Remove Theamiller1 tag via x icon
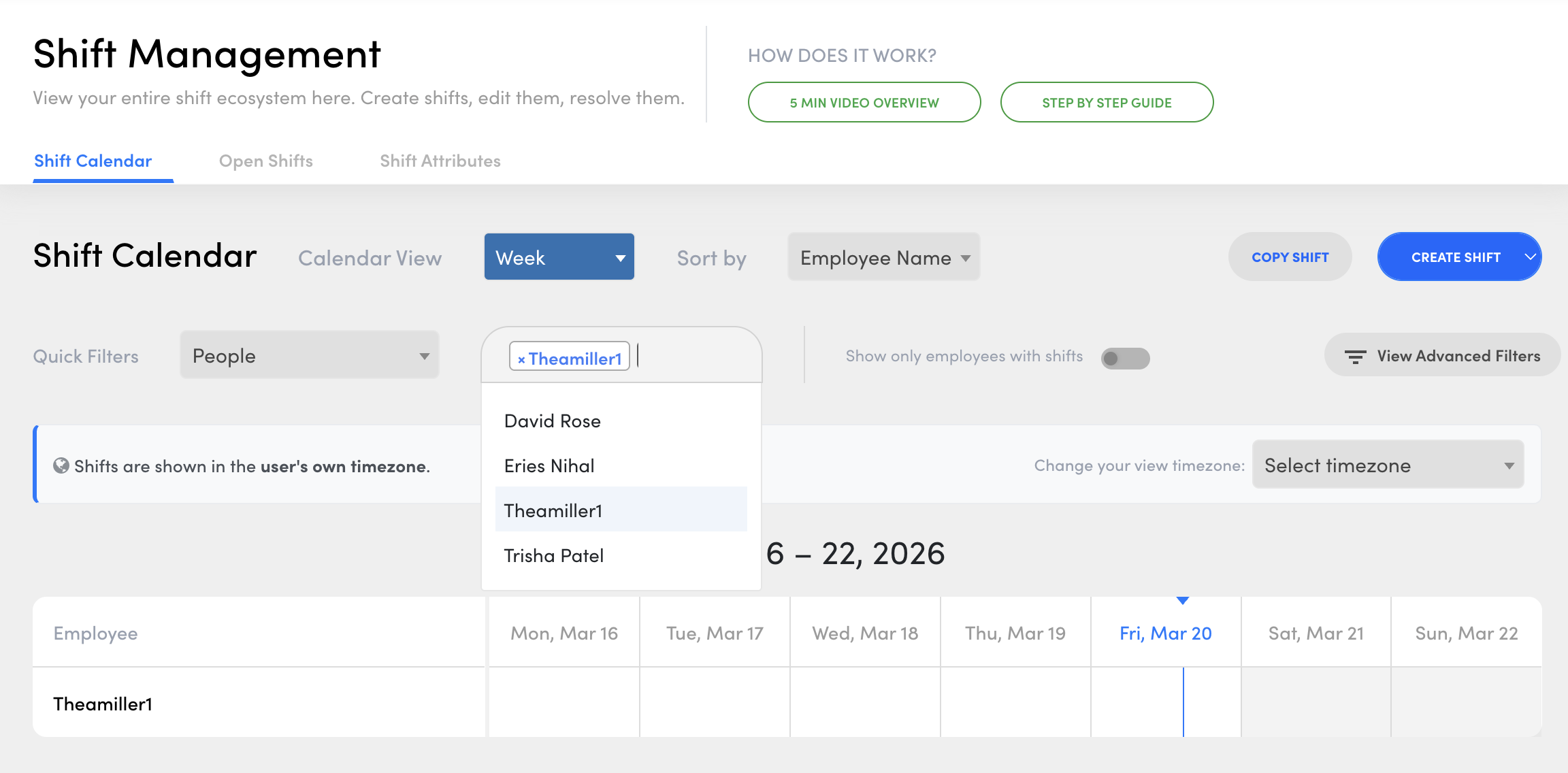The image size is (1568, 773). (x=521, y=359)
